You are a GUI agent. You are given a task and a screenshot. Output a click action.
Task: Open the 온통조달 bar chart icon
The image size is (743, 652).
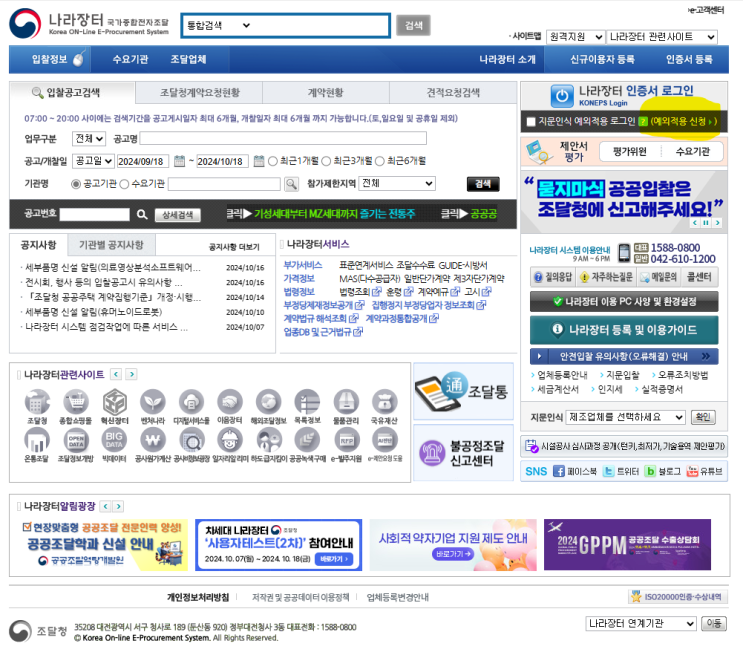click(x=37, y=440)
